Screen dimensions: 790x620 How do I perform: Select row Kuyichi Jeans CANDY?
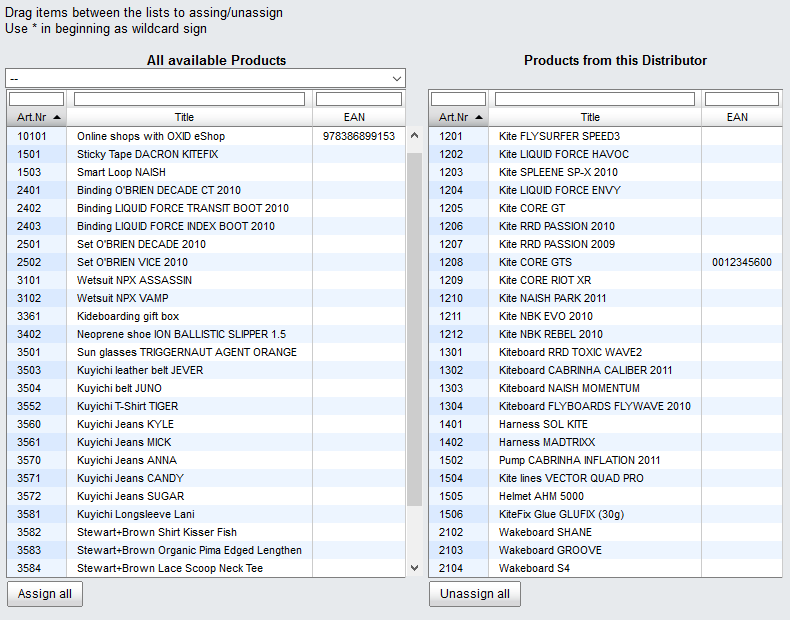(206, 478)
